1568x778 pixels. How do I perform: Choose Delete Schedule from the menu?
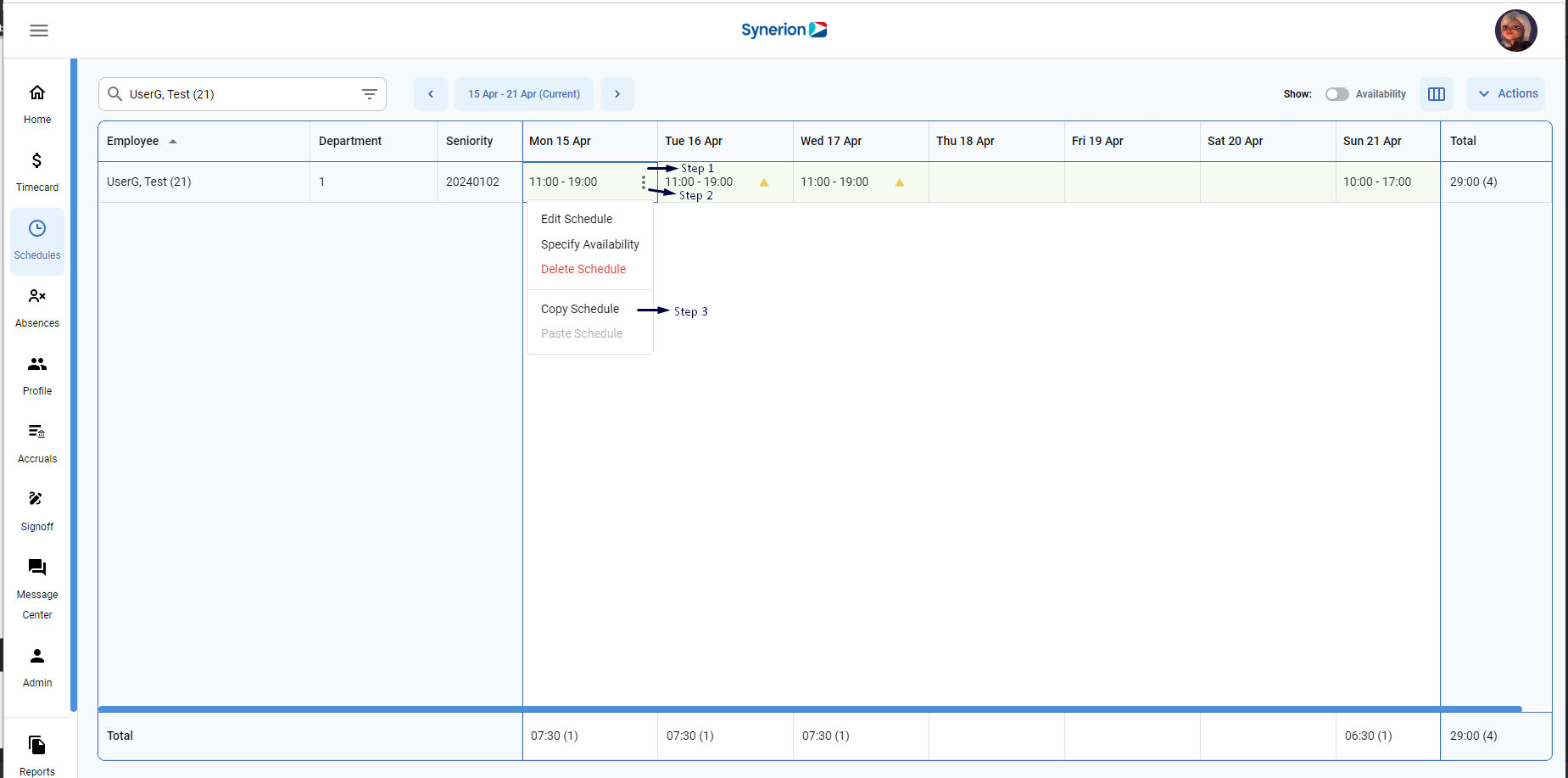pyautogui.click(x=590, y=269)
